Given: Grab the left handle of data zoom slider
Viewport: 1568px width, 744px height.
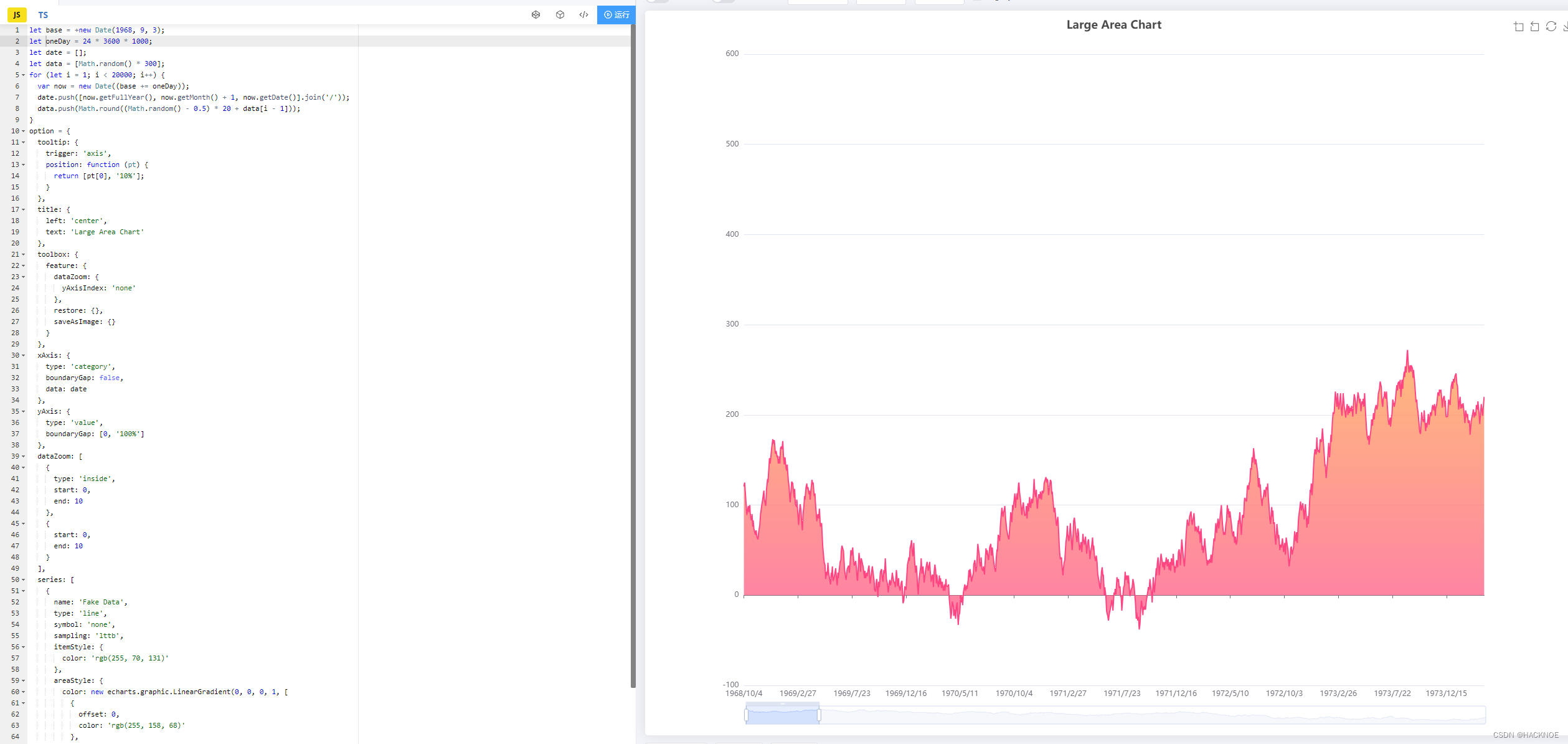Looking at the screenshot, I should [746, 715].
